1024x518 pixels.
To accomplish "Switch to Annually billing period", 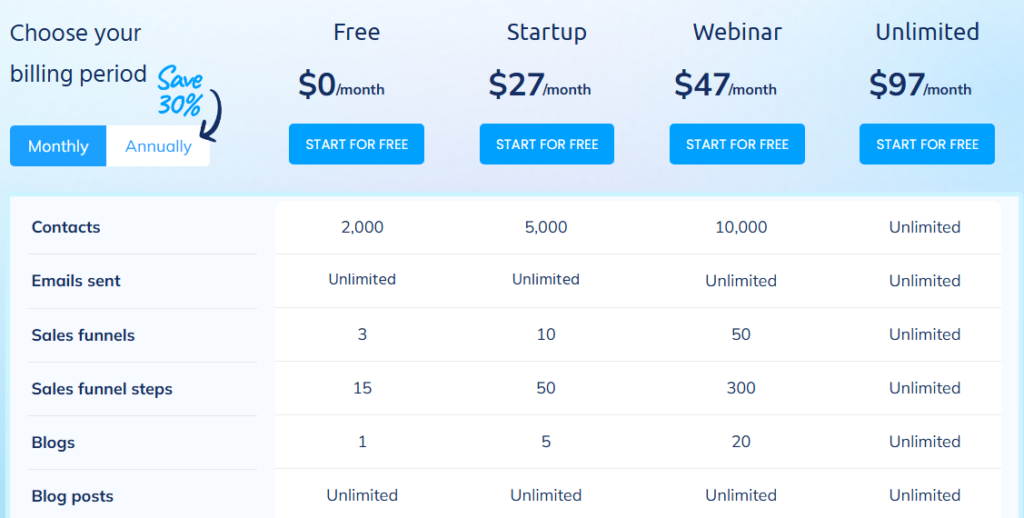I will (158, 146).
